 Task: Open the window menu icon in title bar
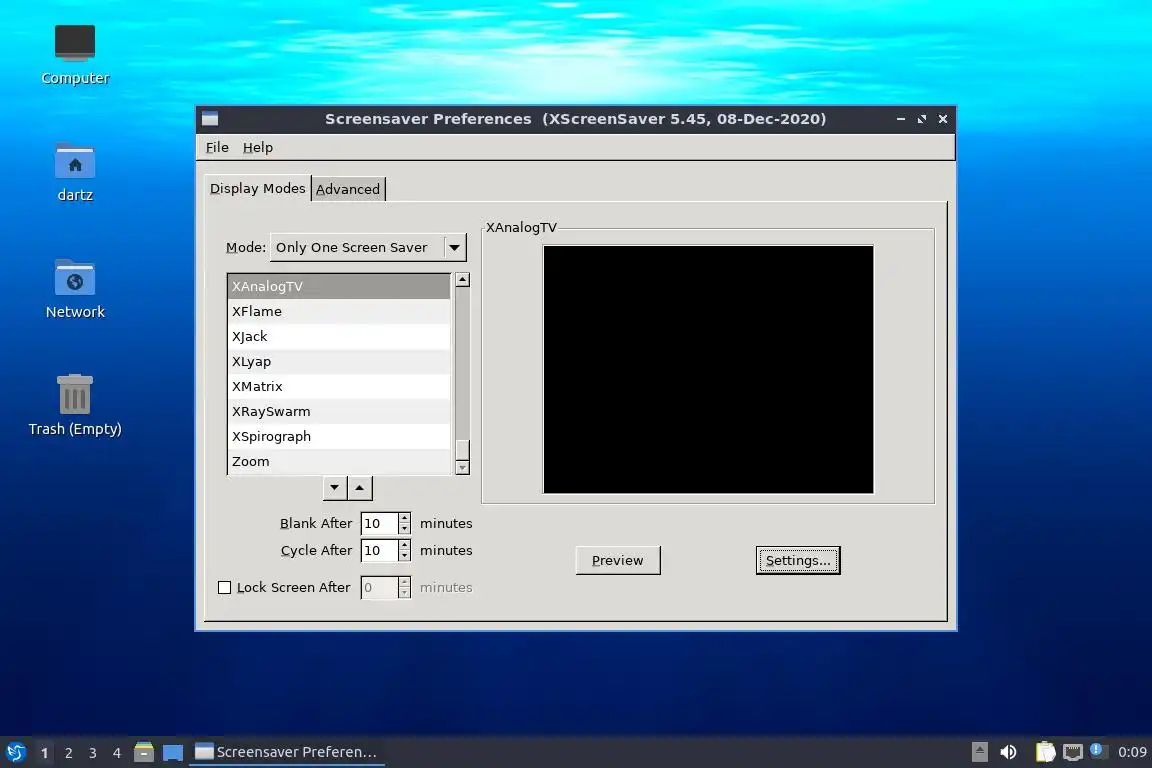[x=210, y=119]
